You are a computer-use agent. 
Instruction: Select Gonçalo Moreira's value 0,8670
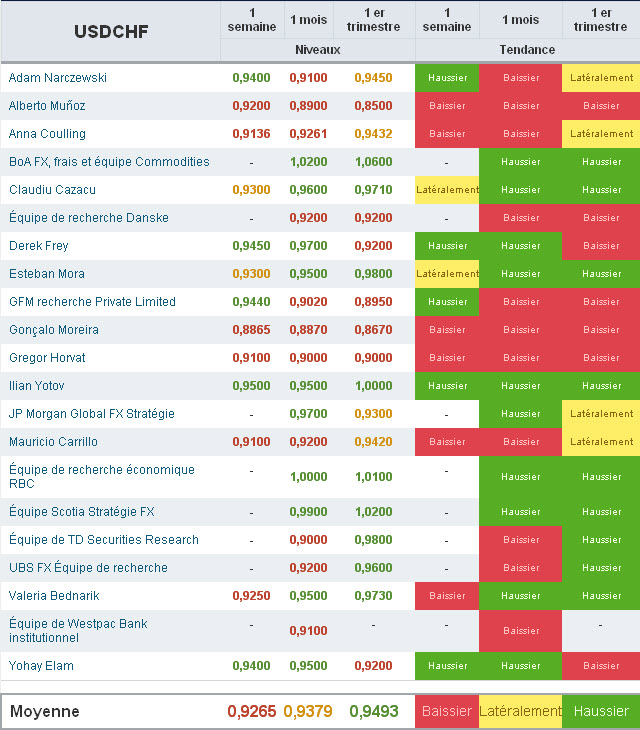pyautogui.click(x=373, y=330)
